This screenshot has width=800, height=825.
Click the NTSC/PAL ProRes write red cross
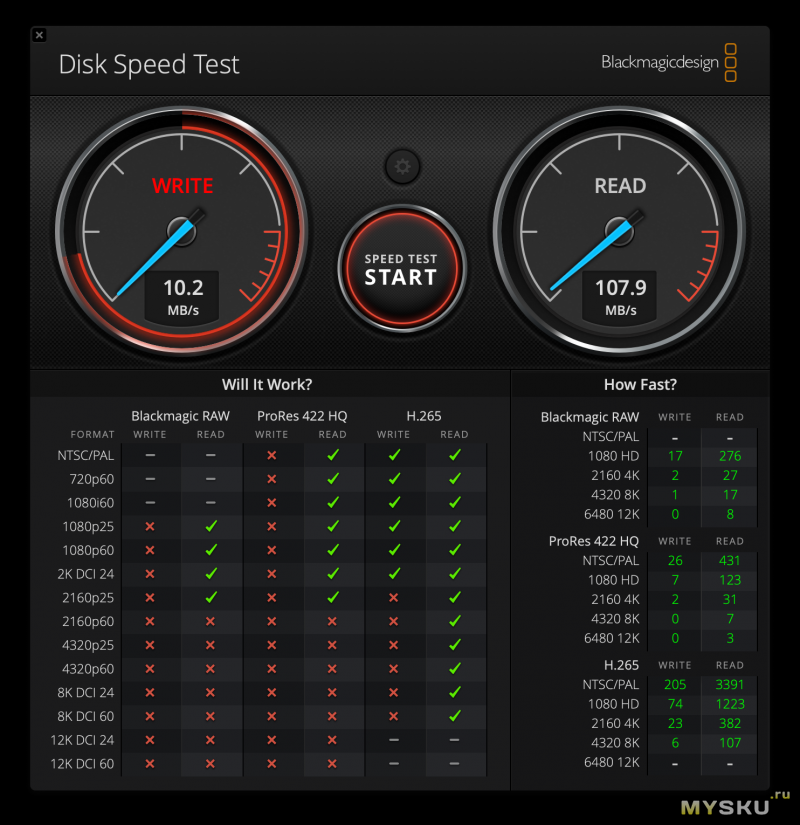[272, 455]
